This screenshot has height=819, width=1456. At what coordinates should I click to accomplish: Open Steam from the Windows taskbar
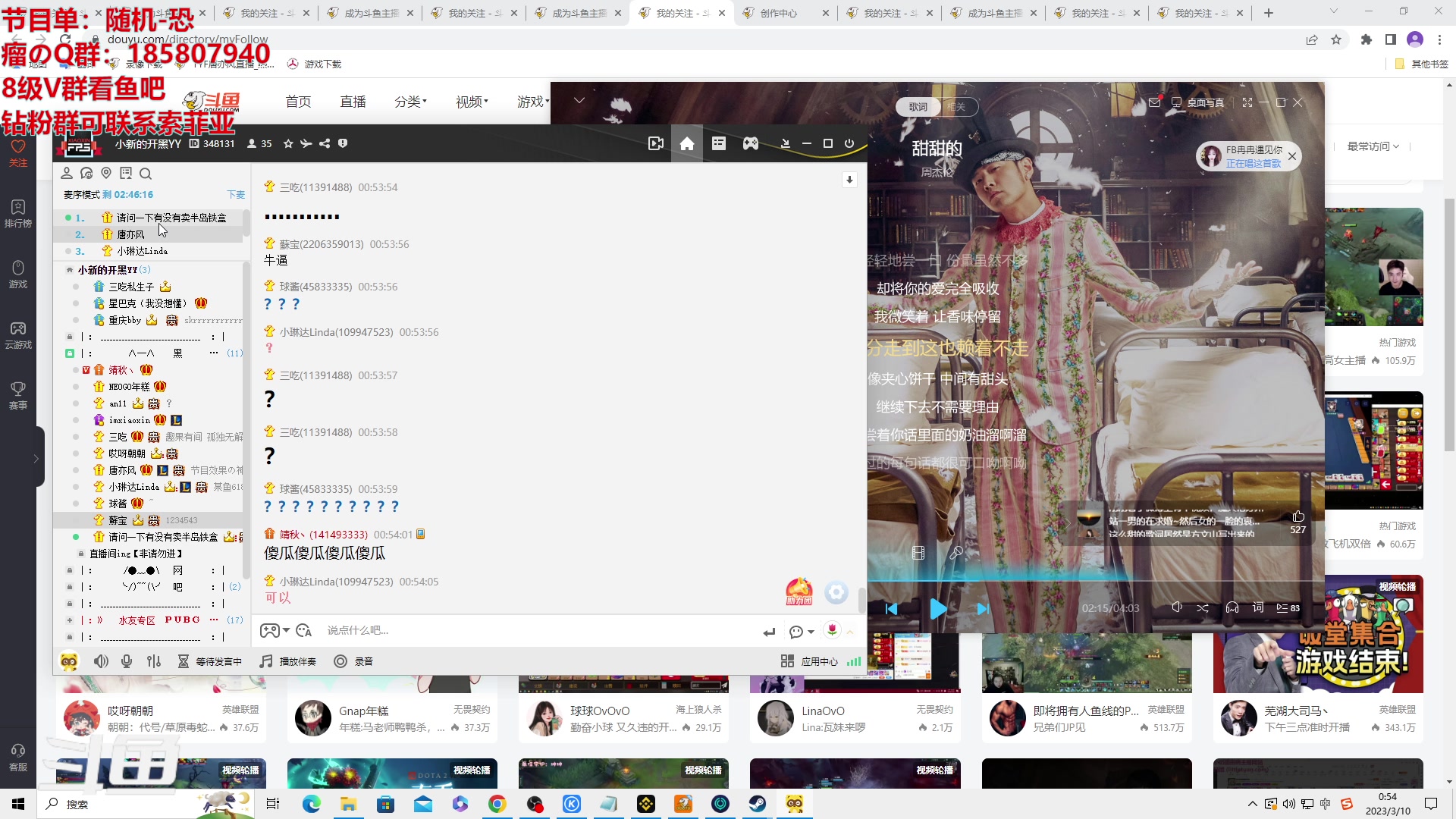tap(758, 804)
